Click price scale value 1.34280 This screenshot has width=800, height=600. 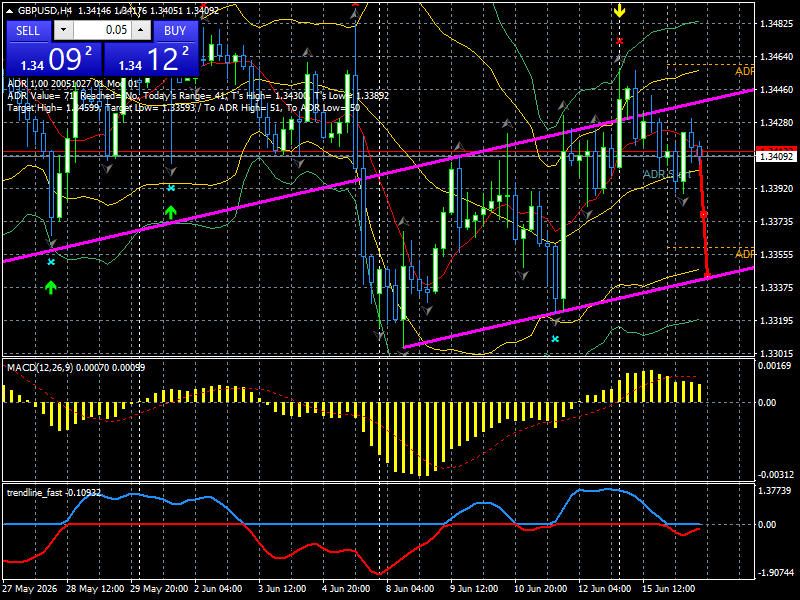coord(777,122)
